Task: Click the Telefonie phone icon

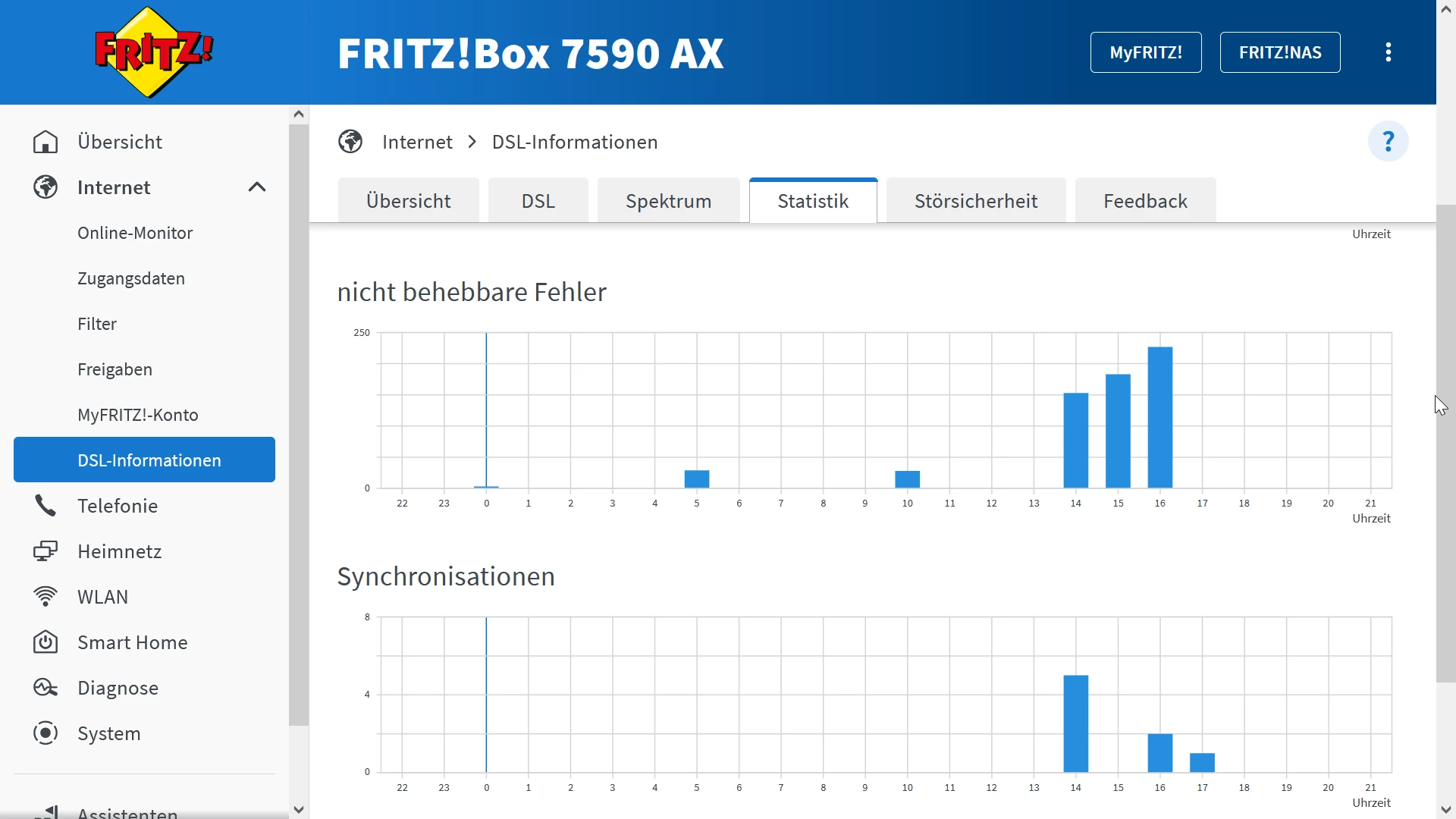Action: coord(45,506)
